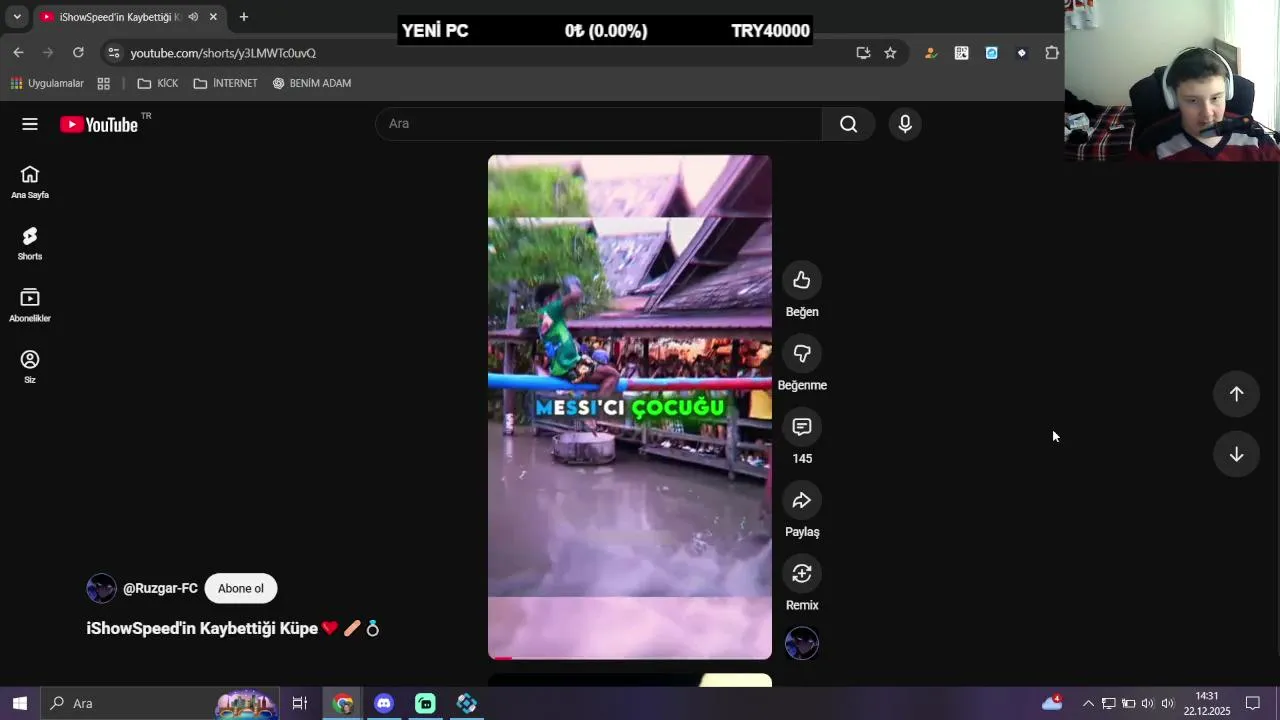
Task: Start voice search with microphone
Action: [x=905, y=124]
